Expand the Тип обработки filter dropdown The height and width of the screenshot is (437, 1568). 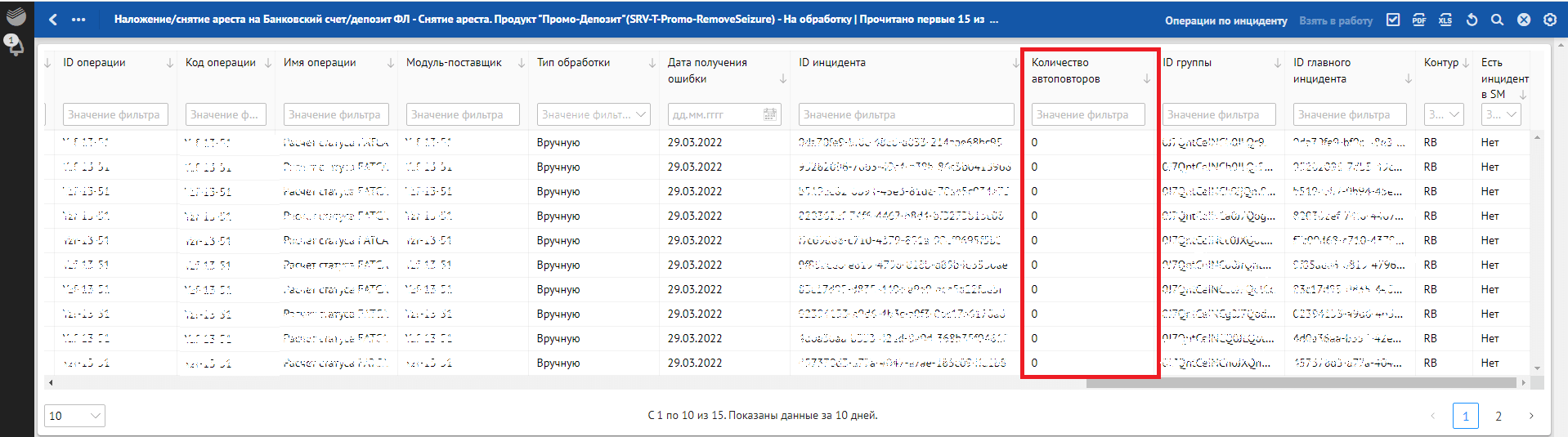[x=594, y=115]
